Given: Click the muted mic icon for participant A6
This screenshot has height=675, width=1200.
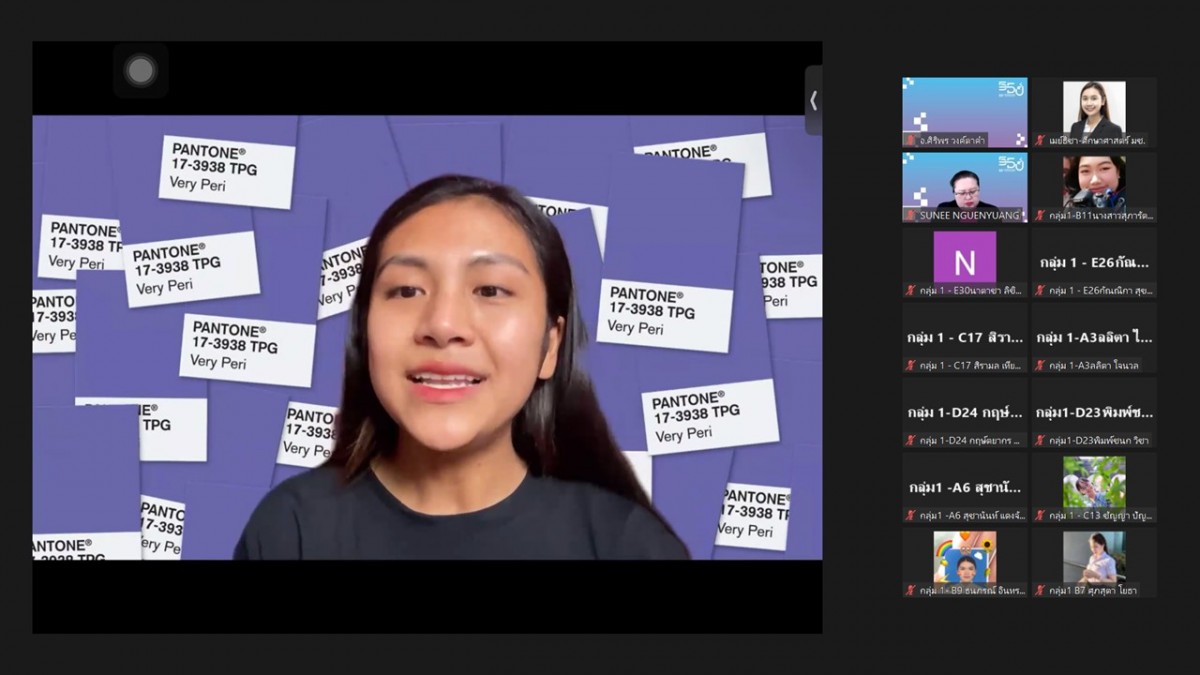Looking at the screenshot, I should tap(911, 515).
